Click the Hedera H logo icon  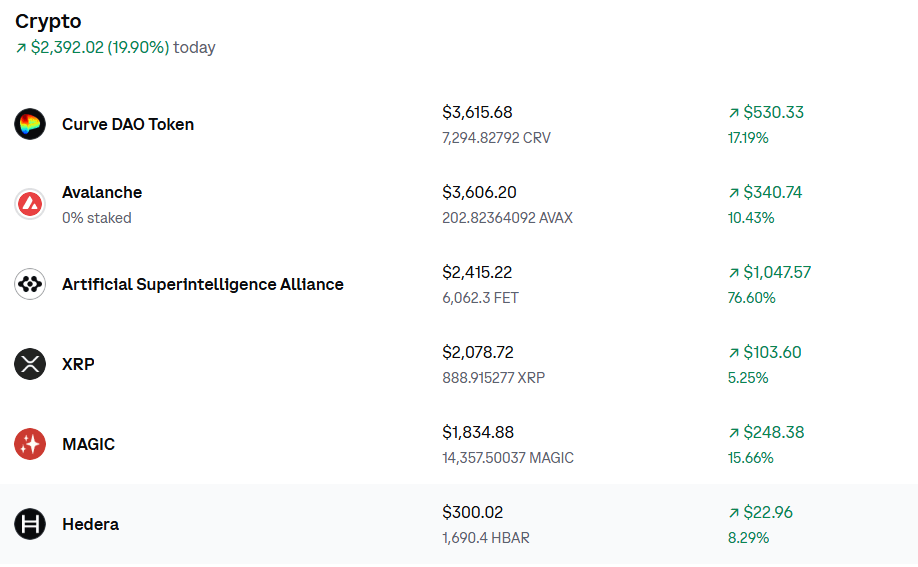[30, 524]
